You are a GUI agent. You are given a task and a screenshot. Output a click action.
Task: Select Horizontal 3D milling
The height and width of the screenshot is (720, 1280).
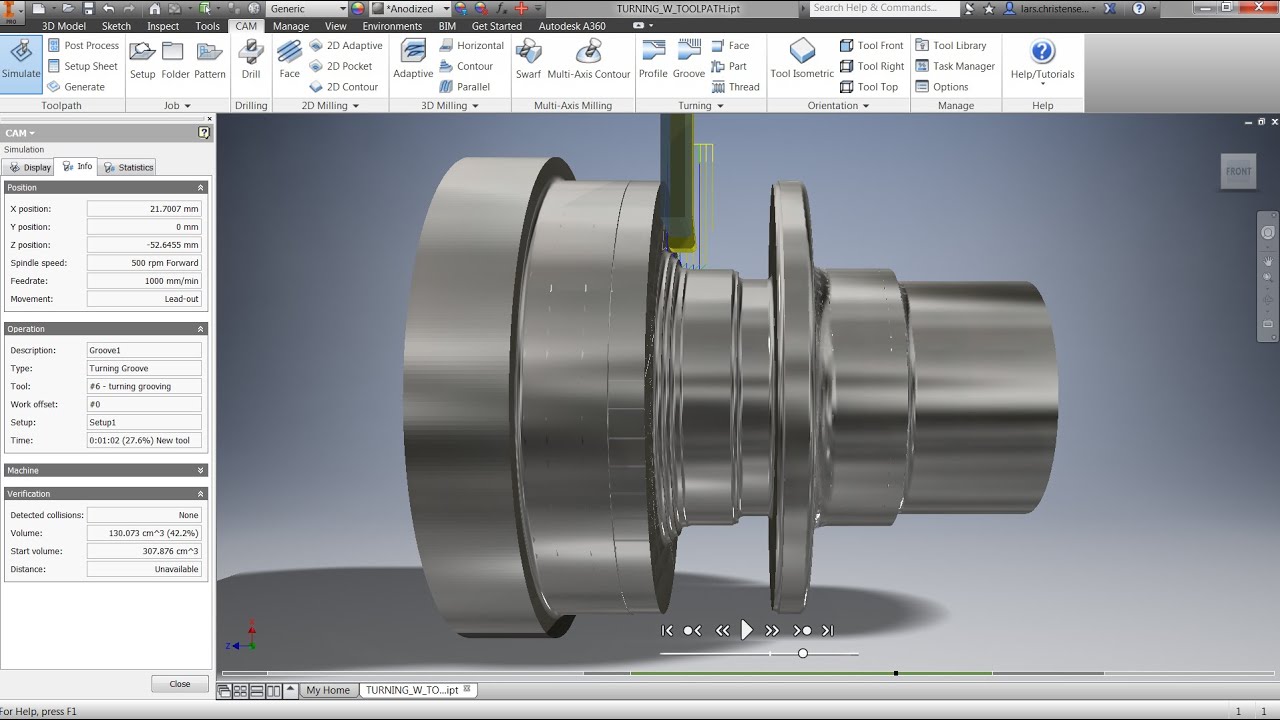[471, 45]
